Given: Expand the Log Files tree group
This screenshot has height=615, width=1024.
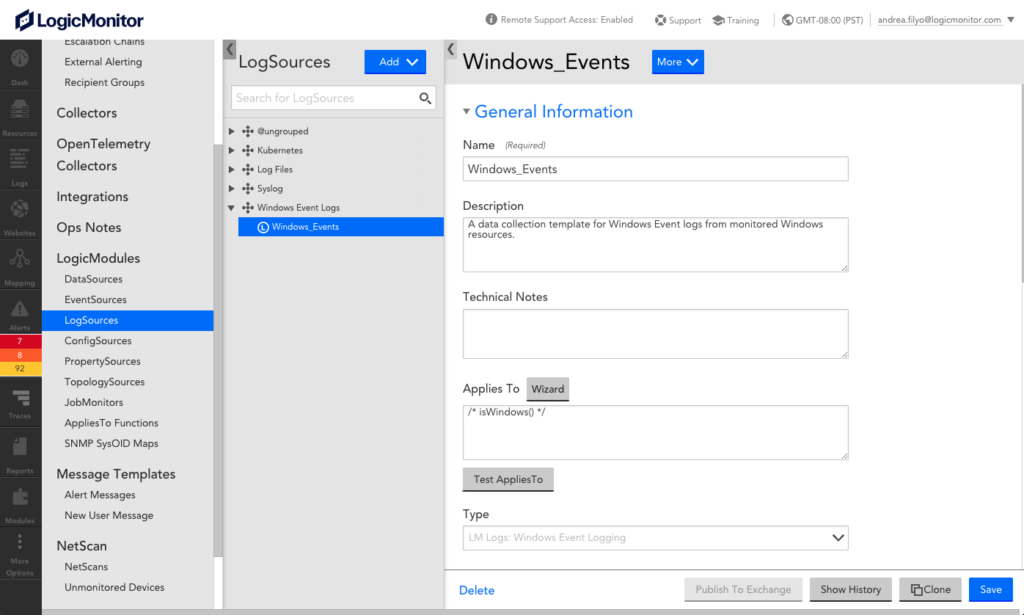Looking at the screenshot, I should click(x=231, y=169).
